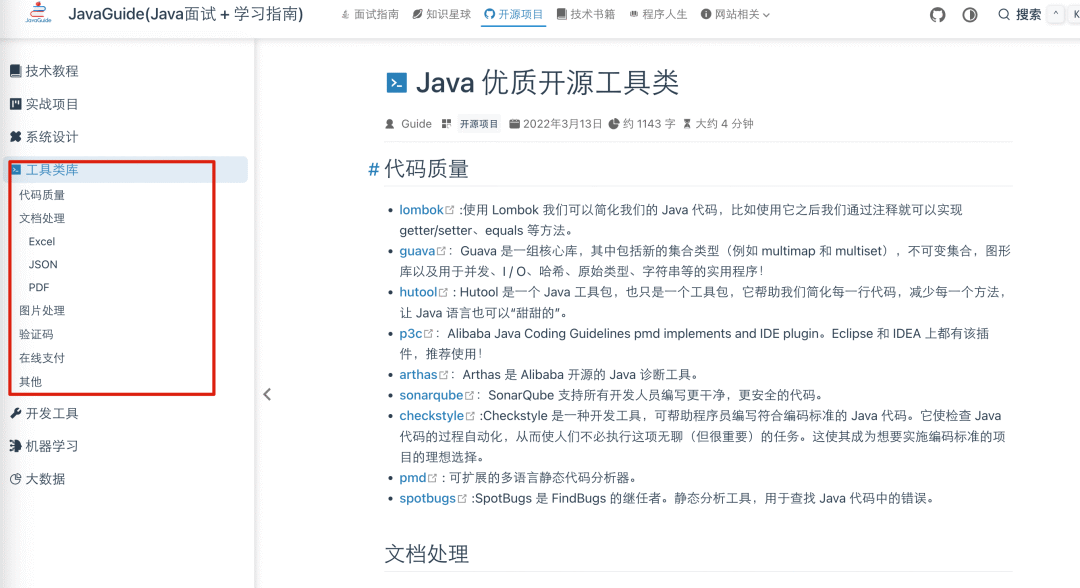Screen dimensions: 1080x588
Task: Click the reading time hourglass icon
Action: coord(687,124)
